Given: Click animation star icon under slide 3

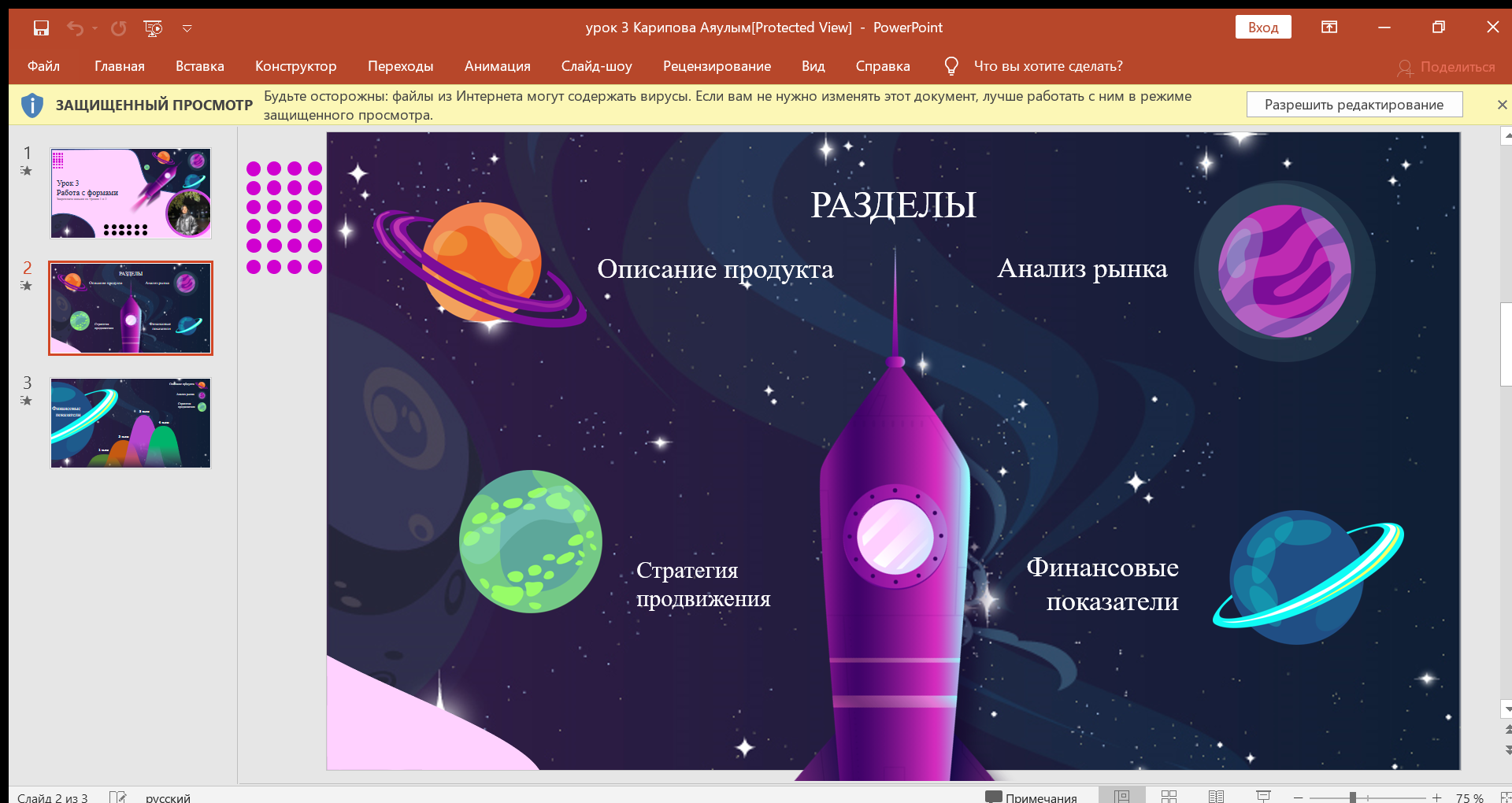Looking at the screenshot, I should (x=27, y=401).
